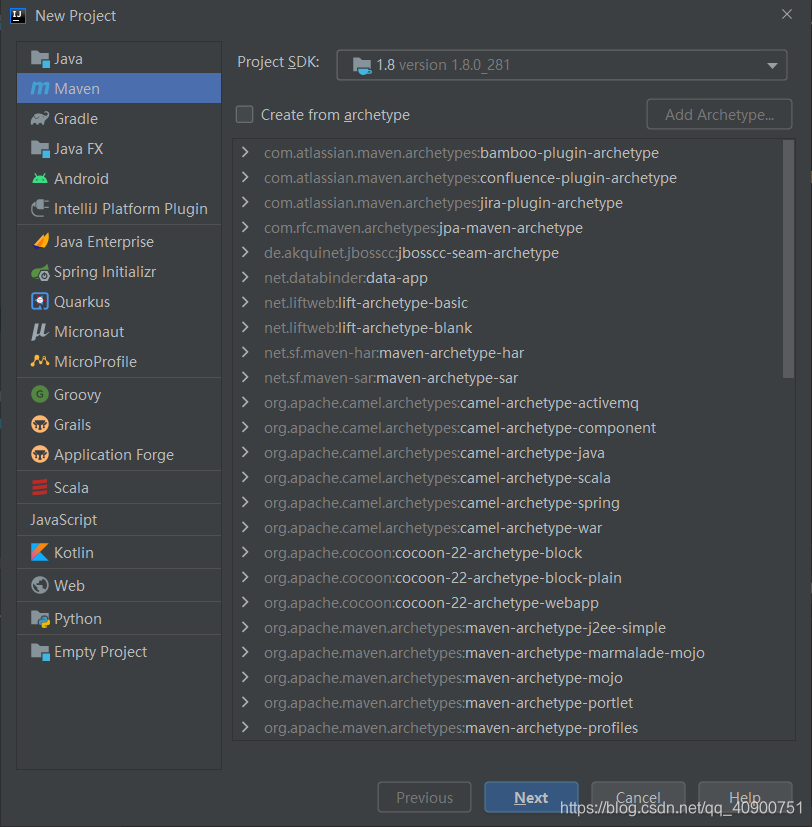Click the MicroProfile icon
The image size is (812, 827).
[x=40, y=361]
